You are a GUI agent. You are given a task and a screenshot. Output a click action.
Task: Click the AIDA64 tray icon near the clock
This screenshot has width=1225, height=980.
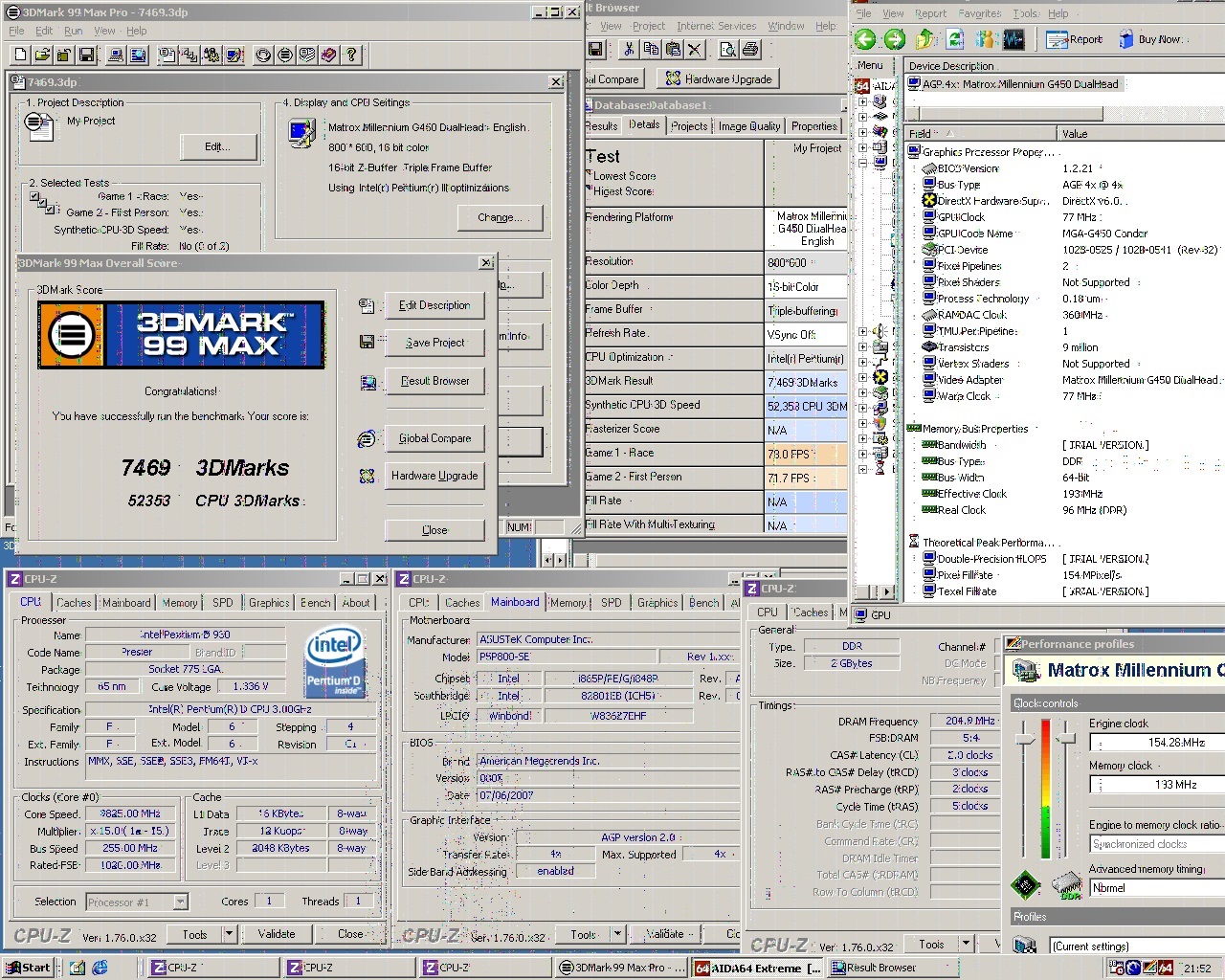coord(1166,968)
